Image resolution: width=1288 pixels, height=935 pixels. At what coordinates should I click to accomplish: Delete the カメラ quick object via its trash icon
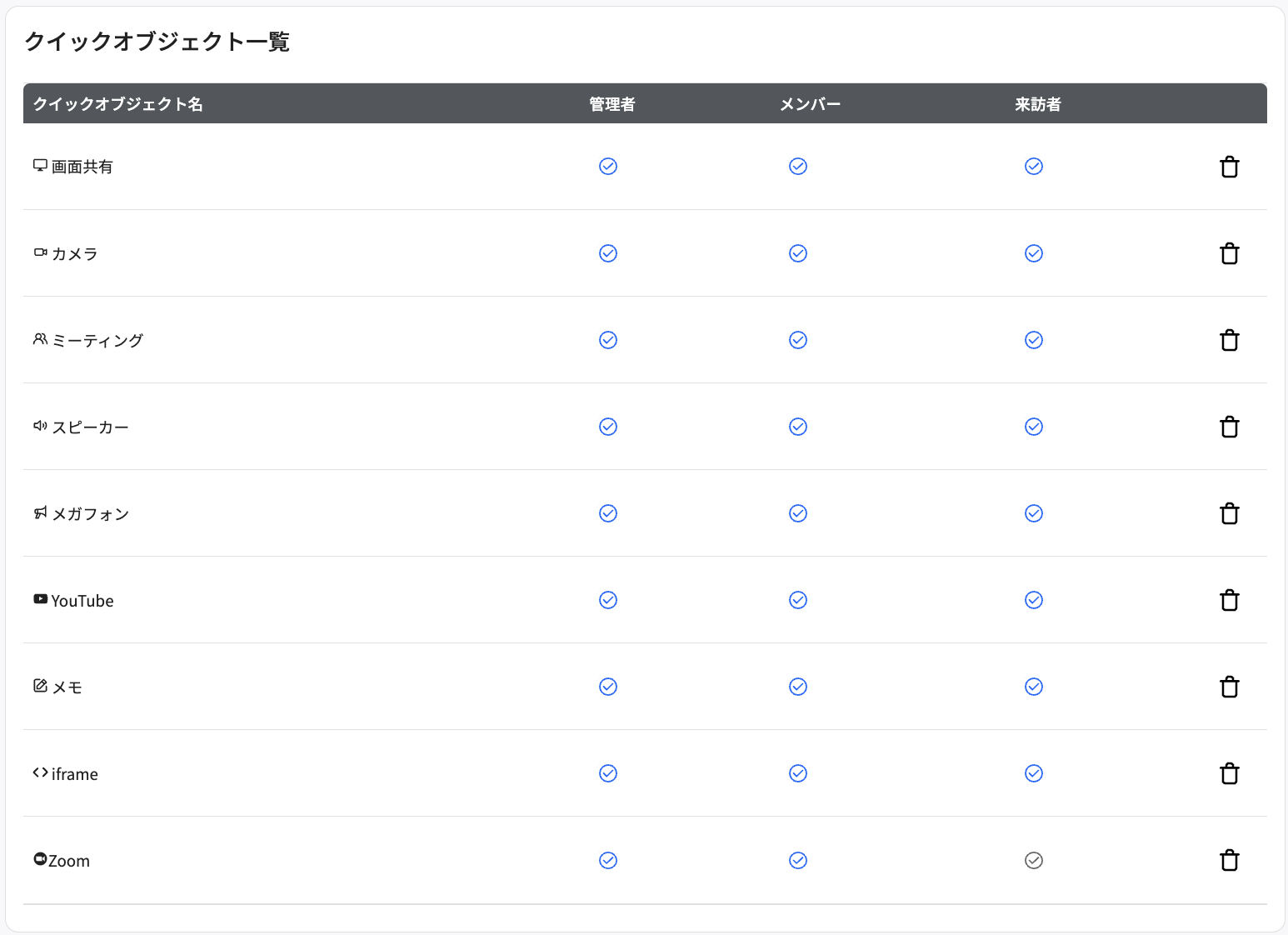click(1230, 252)
